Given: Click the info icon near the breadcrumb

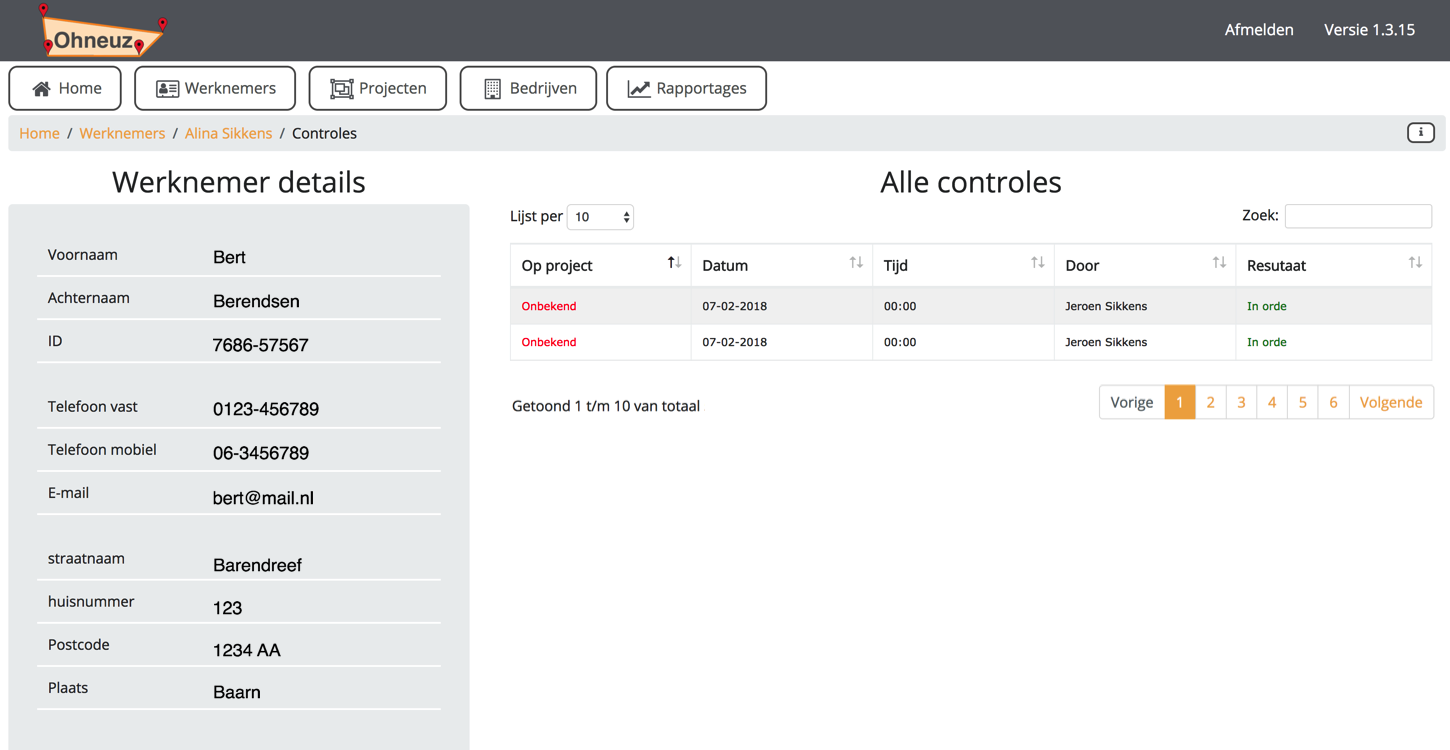Looking at the screenshot, I should 1420,132.
